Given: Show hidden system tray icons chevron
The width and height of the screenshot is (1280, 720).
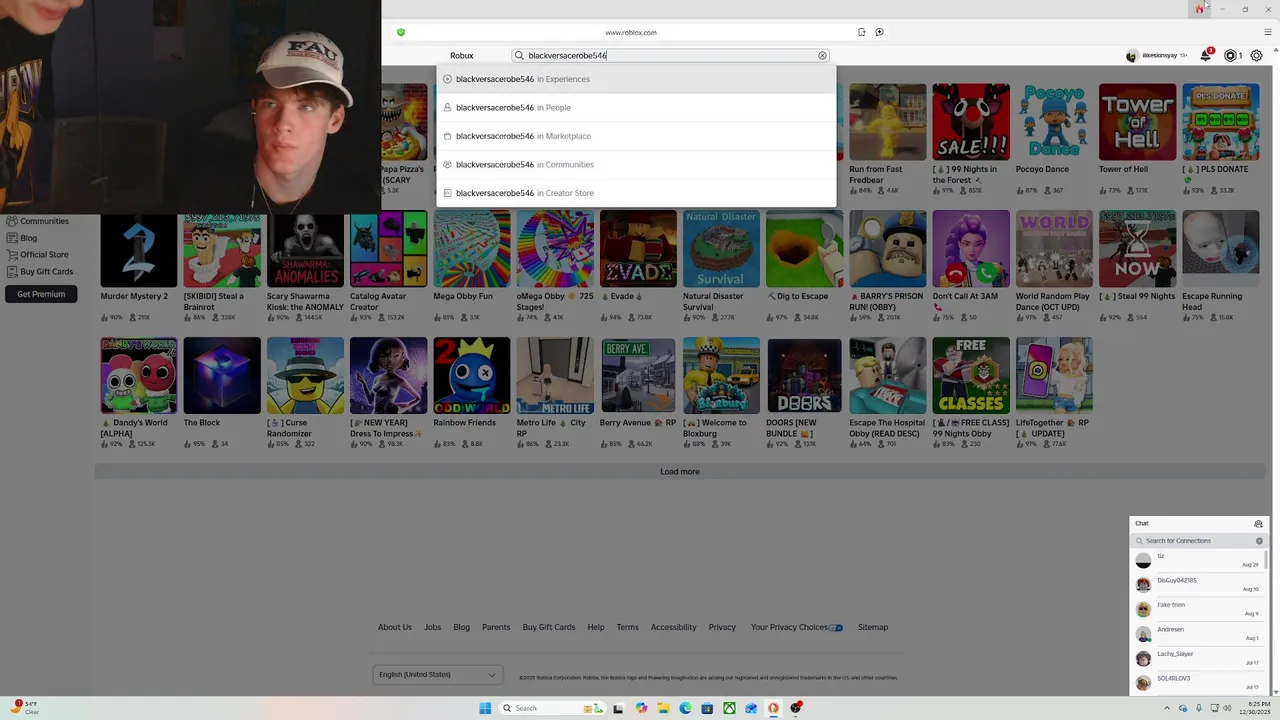Looking at the screenshot, I should click(1167, 708).
